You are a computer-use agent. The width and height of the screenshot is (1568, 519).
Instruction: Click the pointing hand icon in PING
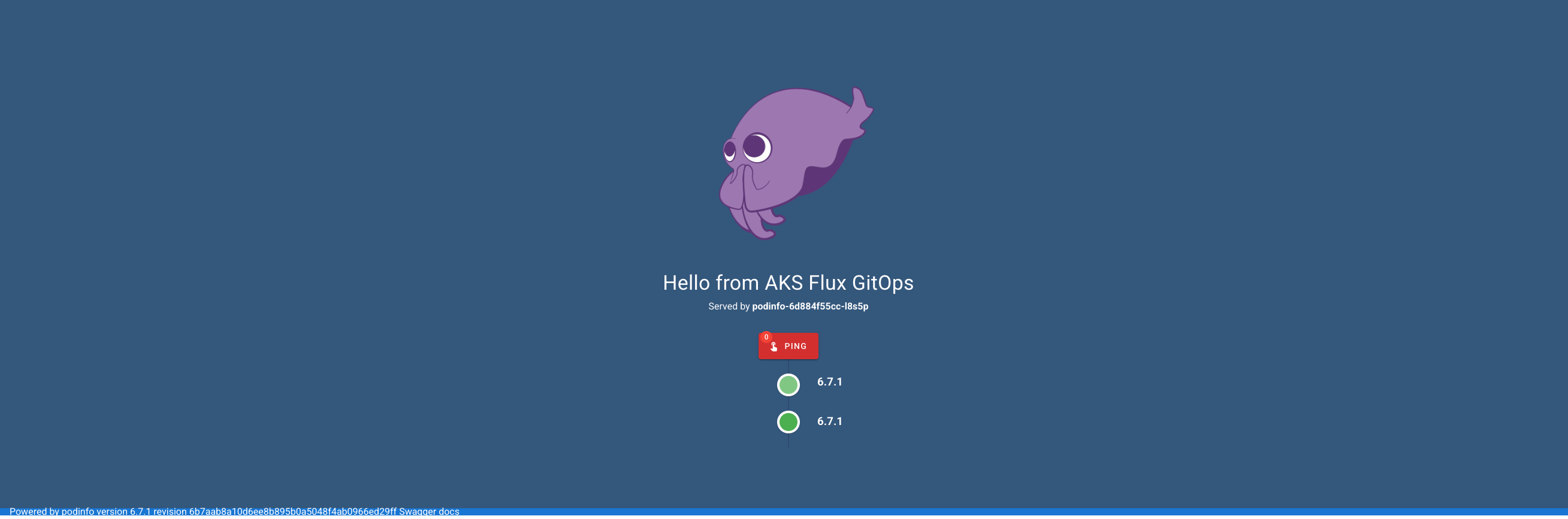click(x=774, y=346)
